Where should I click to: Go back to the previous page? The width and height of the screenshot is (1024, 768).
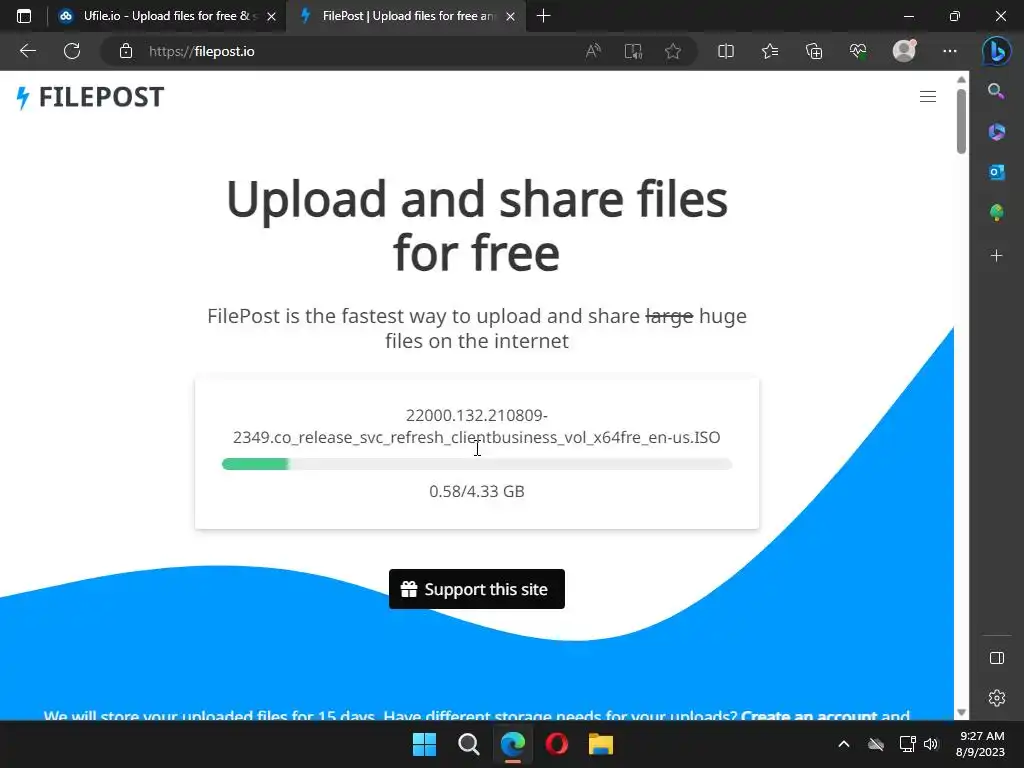pos(27,51)
